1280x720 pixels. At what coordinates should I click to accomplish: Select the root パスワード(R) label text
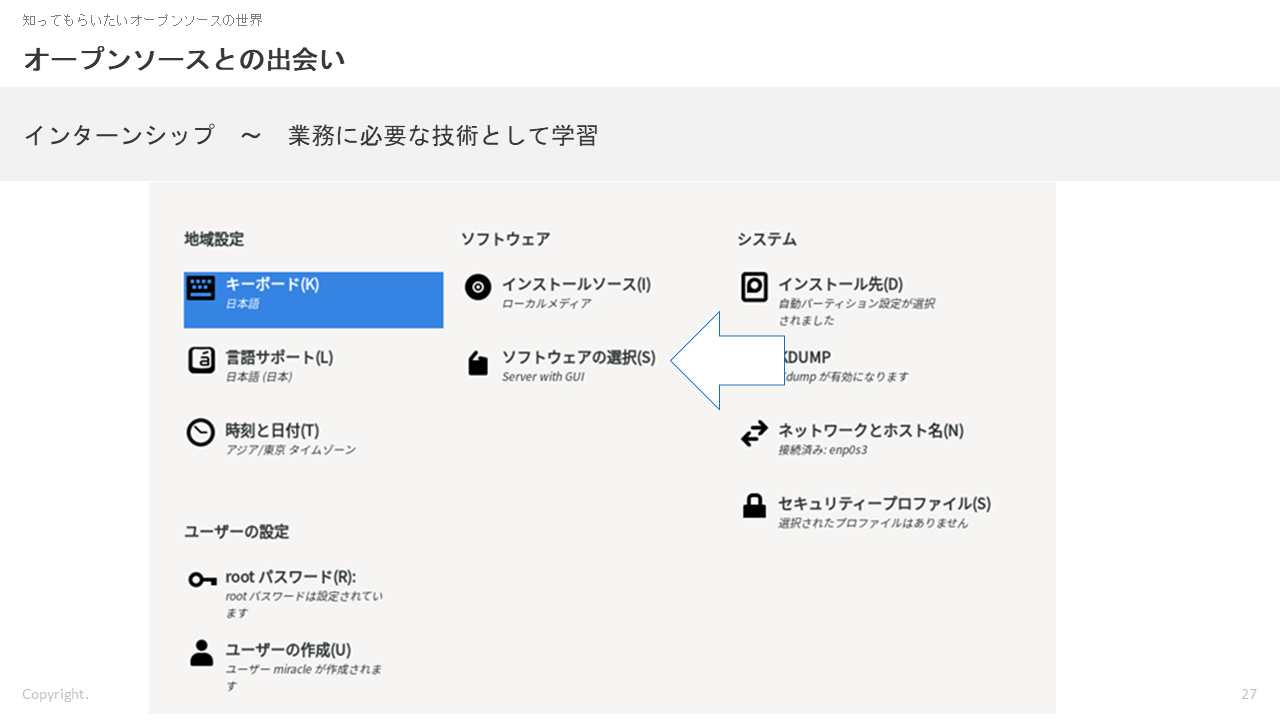click(290, 577)
